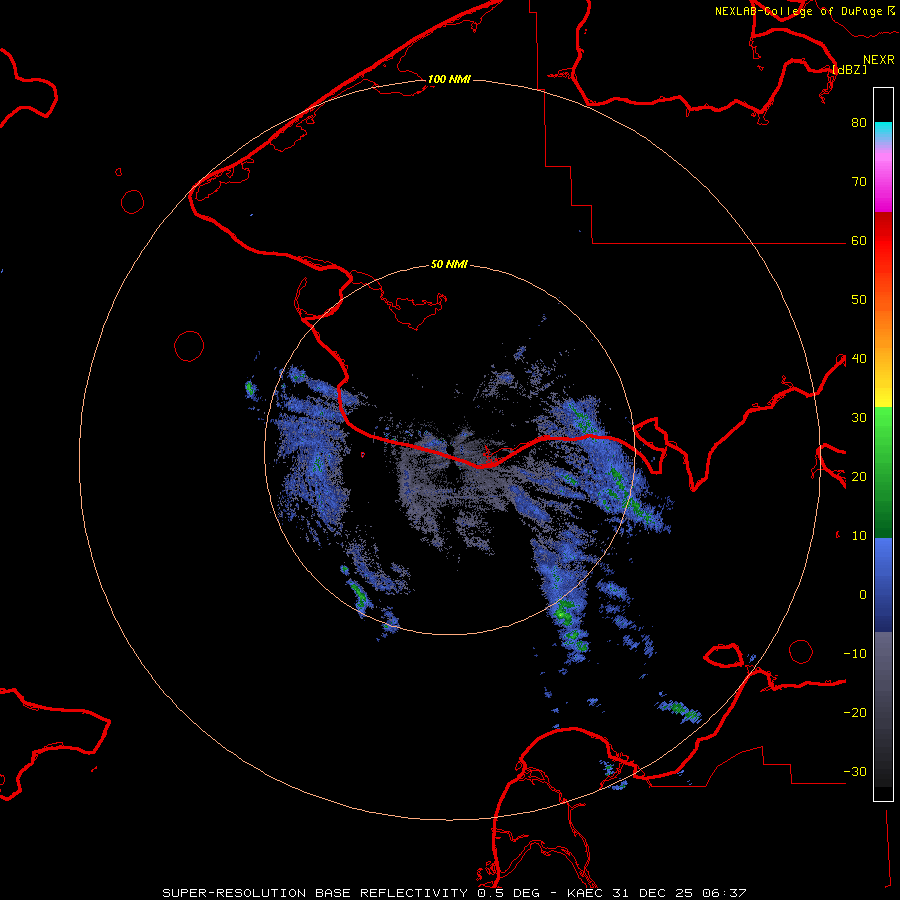Click the 50 NMI range ring label

[449, 265]
